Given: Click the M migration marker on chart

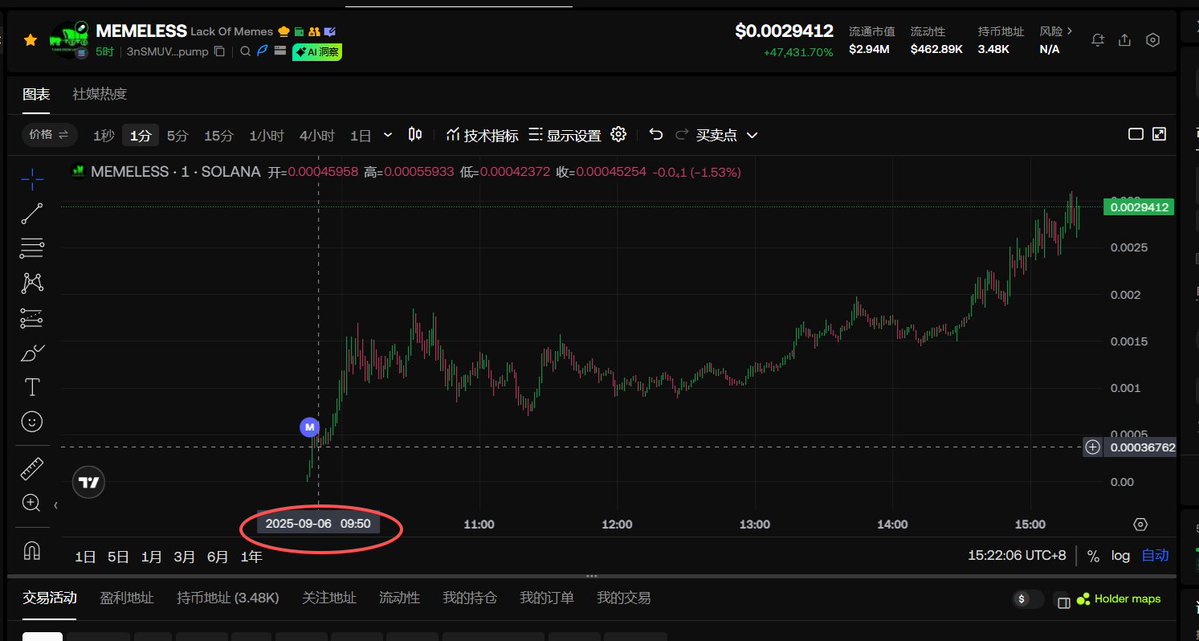Looking at the screenshot, I should tap(309, 427).
